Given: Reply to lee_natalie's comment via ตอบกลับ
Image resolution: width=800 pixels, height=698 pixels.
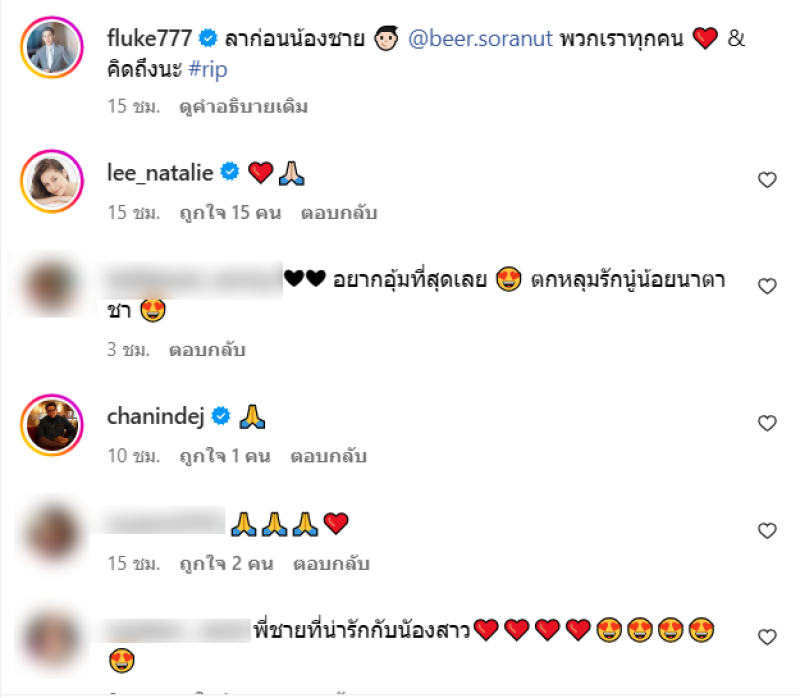Looking at the screenshot, I should (339, 212).
